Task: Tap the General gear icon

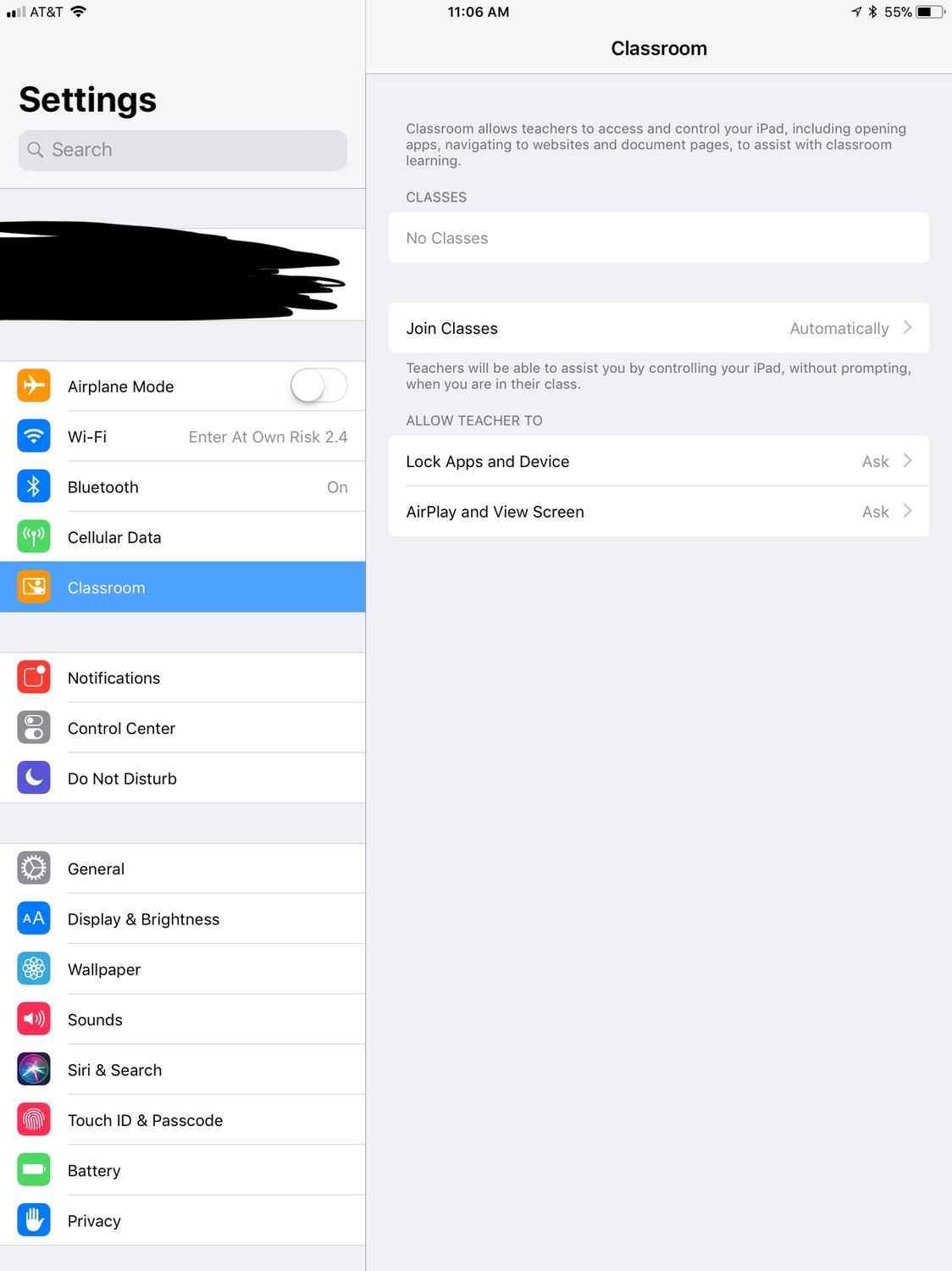Action: point(34,869)
